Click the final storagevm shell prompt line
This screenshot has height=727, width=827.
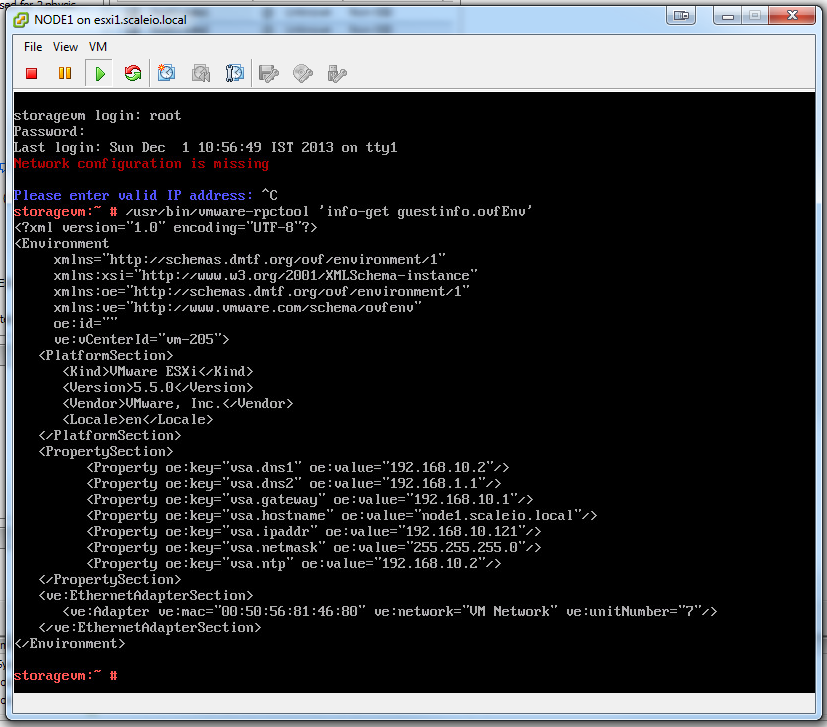pyautogui.click(x=65, y=676)
